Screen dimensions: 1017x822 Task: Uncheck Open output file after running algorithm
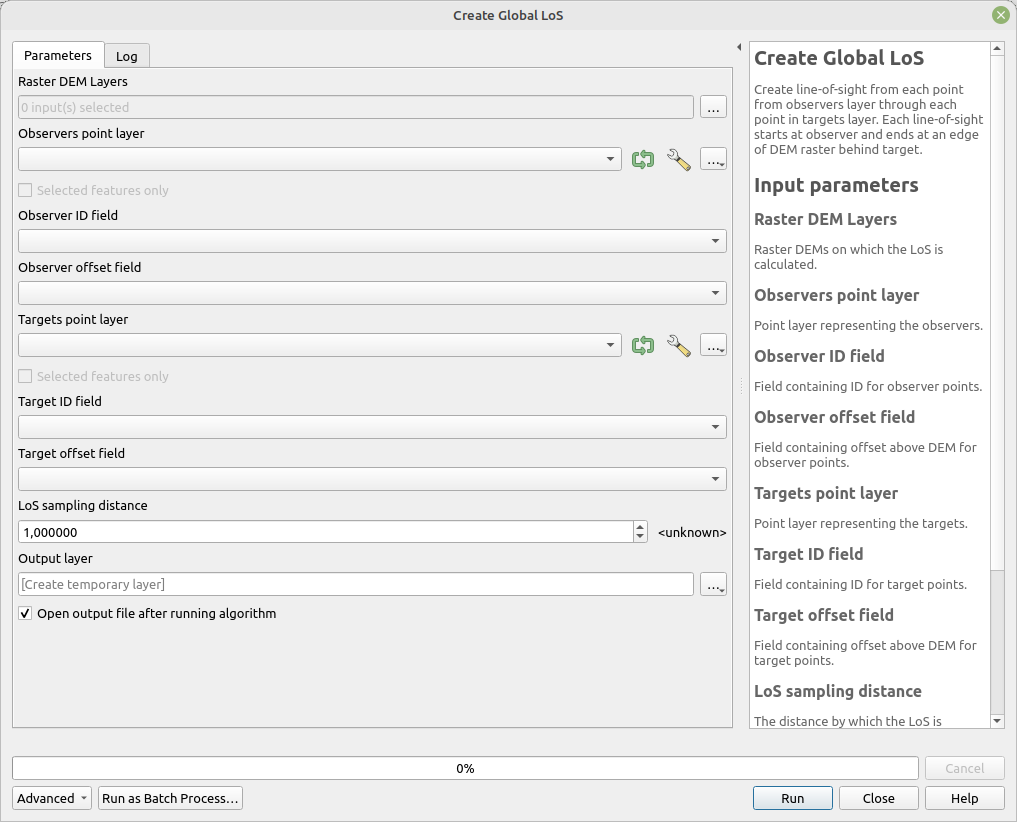click(x=25, y=613)
